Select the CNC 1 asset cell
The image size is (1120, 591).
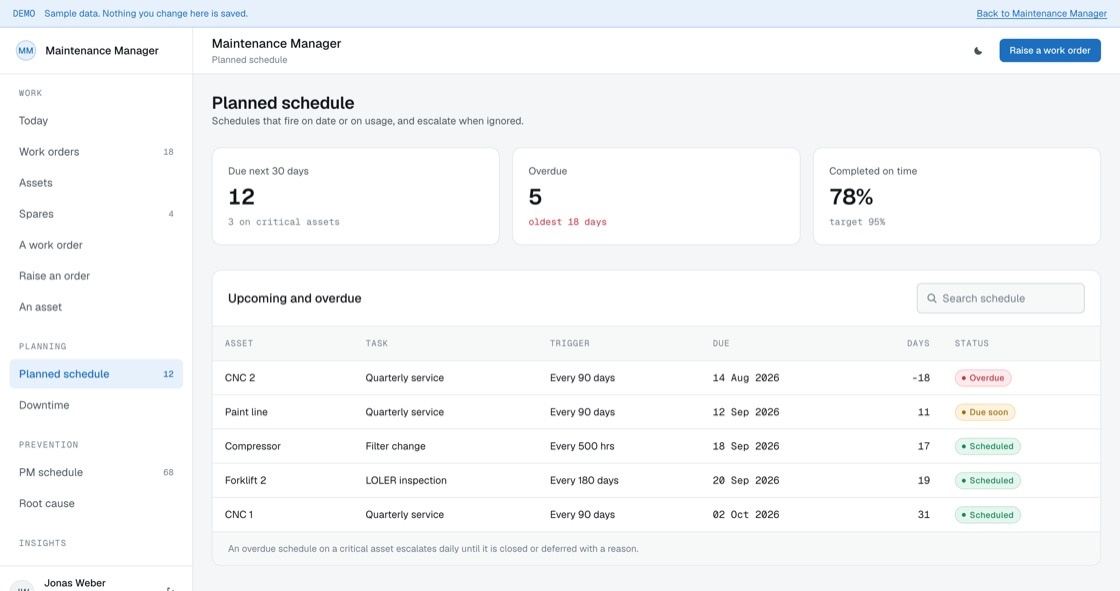pyautogui.click(x=239, y=515)
